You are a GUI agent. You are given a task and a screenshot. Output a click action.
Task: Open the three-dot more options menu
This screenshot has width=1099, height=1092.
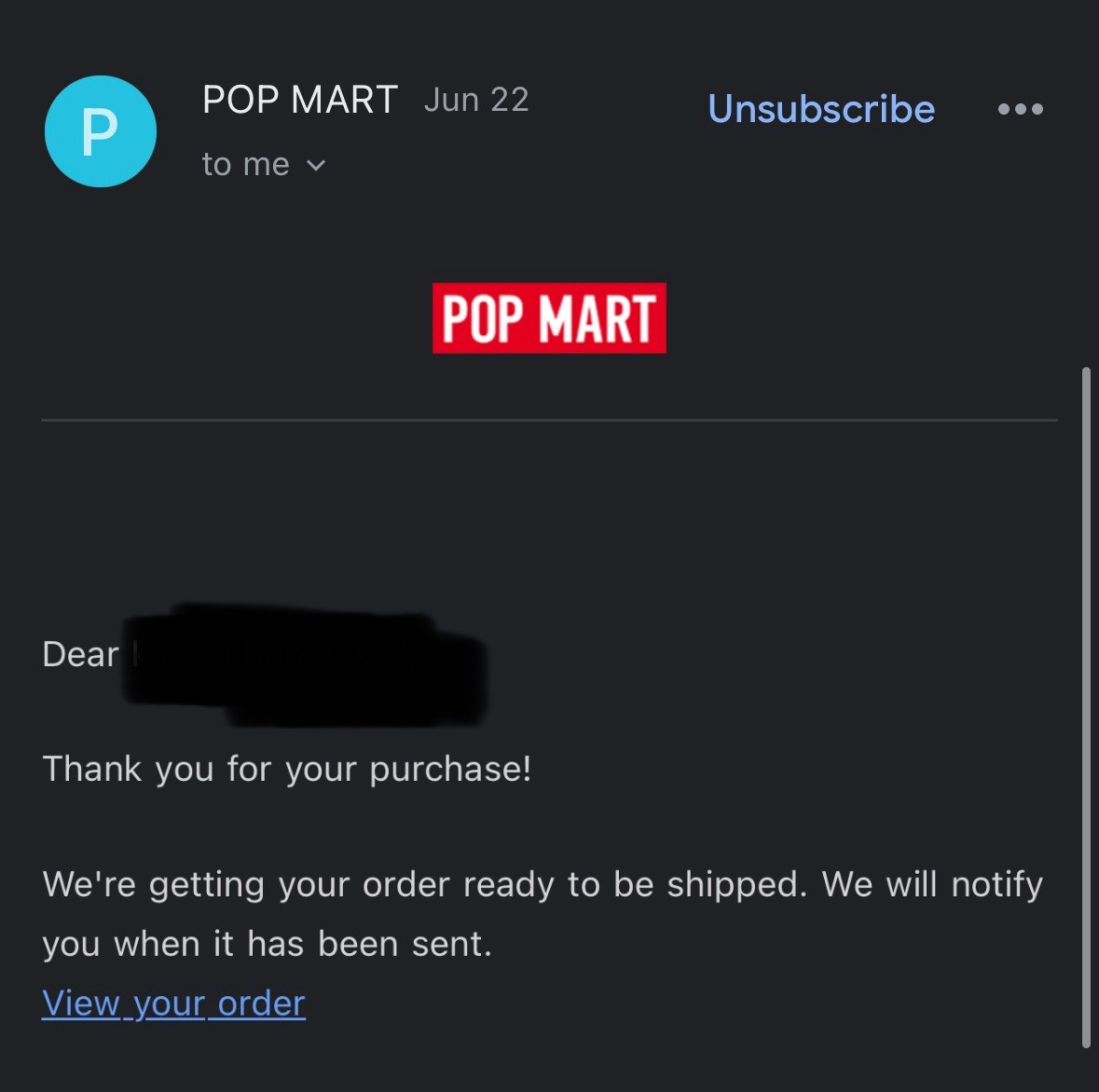[x=1021, y=109]
